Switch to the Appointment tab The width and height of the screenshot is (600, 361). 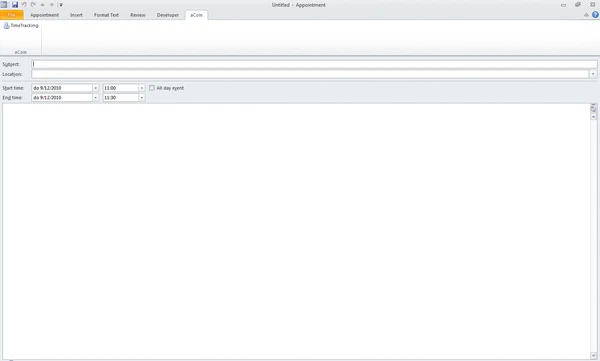(44, 15)
